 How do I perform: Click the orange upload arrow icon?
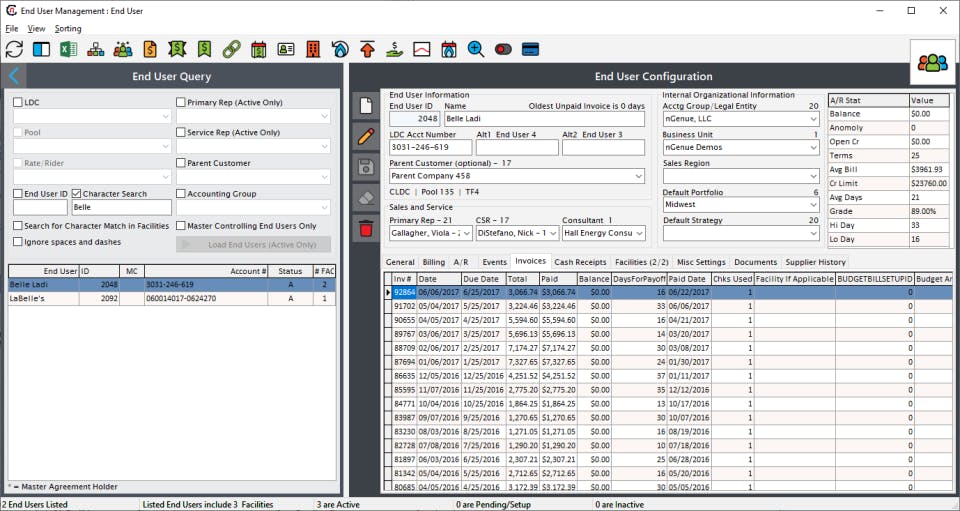point(367,49)
